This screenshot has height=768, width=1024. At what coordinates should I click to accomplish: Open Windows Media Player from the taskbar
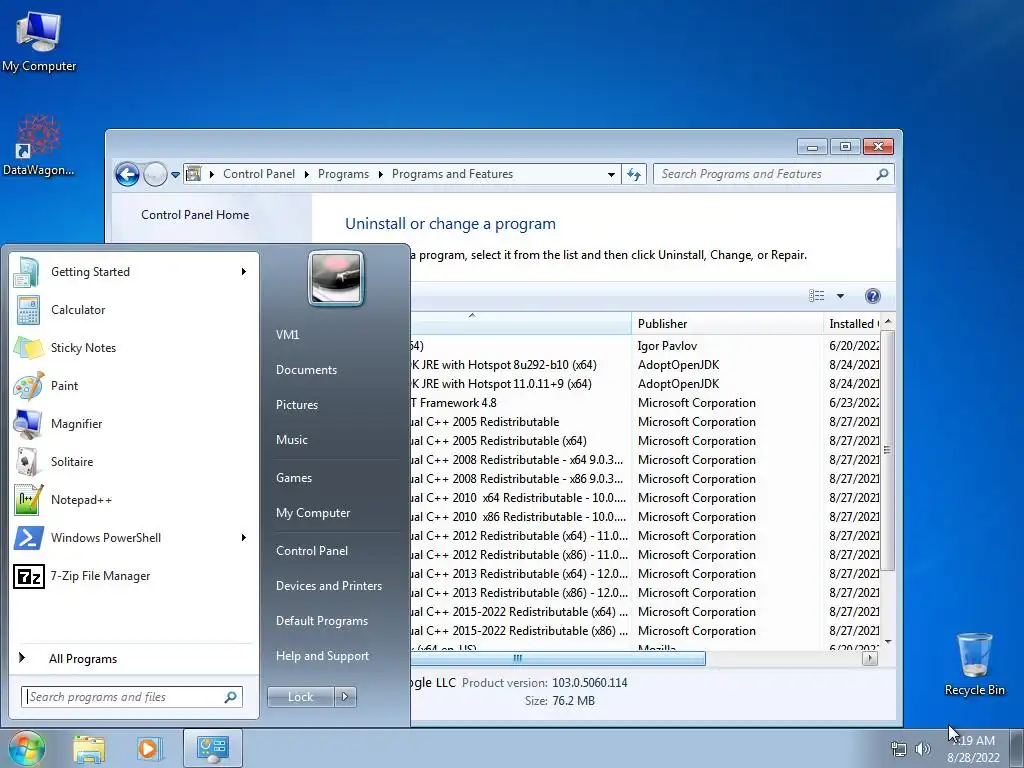149,749
